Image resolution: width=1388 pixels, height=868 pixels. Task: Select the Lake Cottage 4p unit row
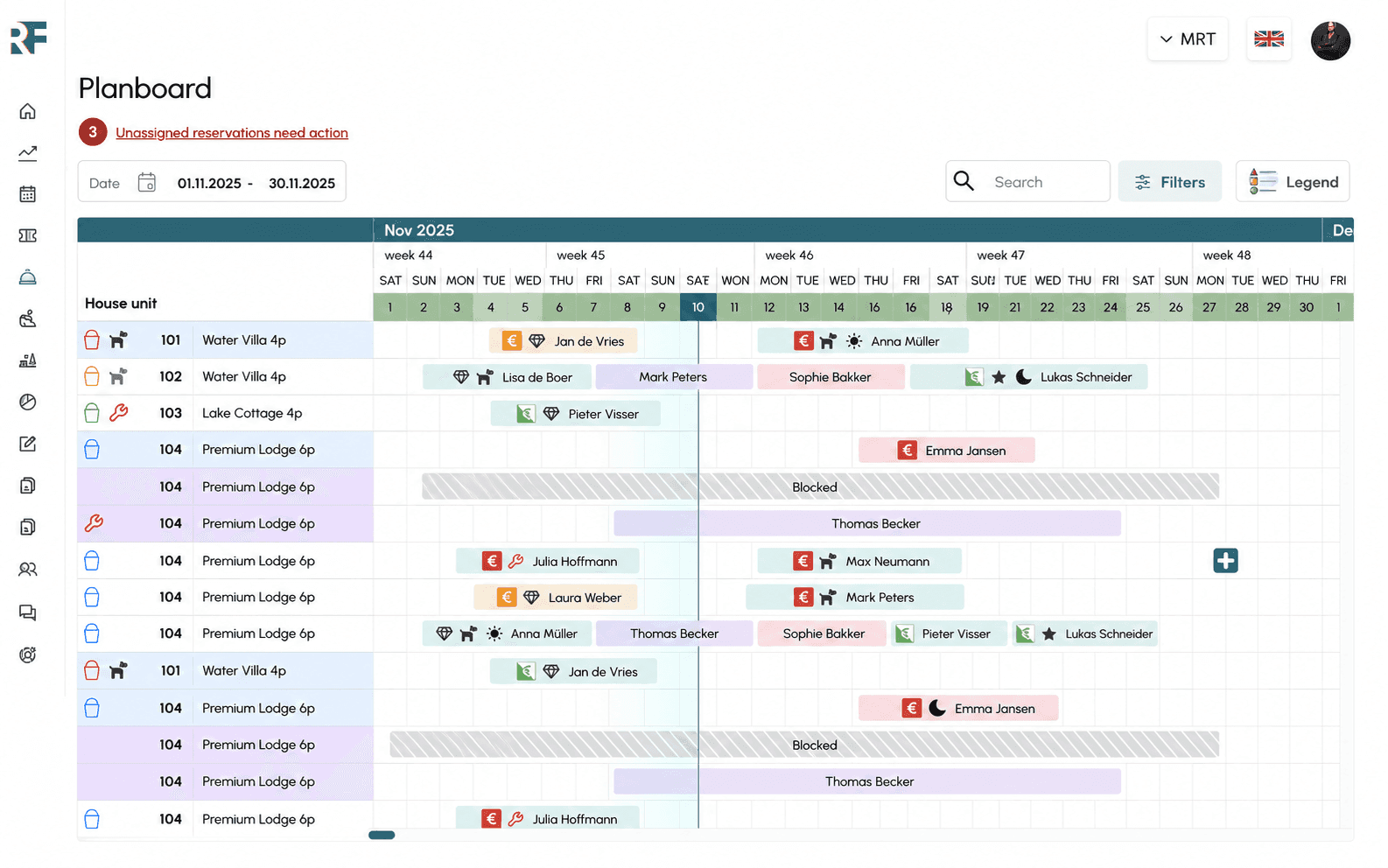point(226,413)
